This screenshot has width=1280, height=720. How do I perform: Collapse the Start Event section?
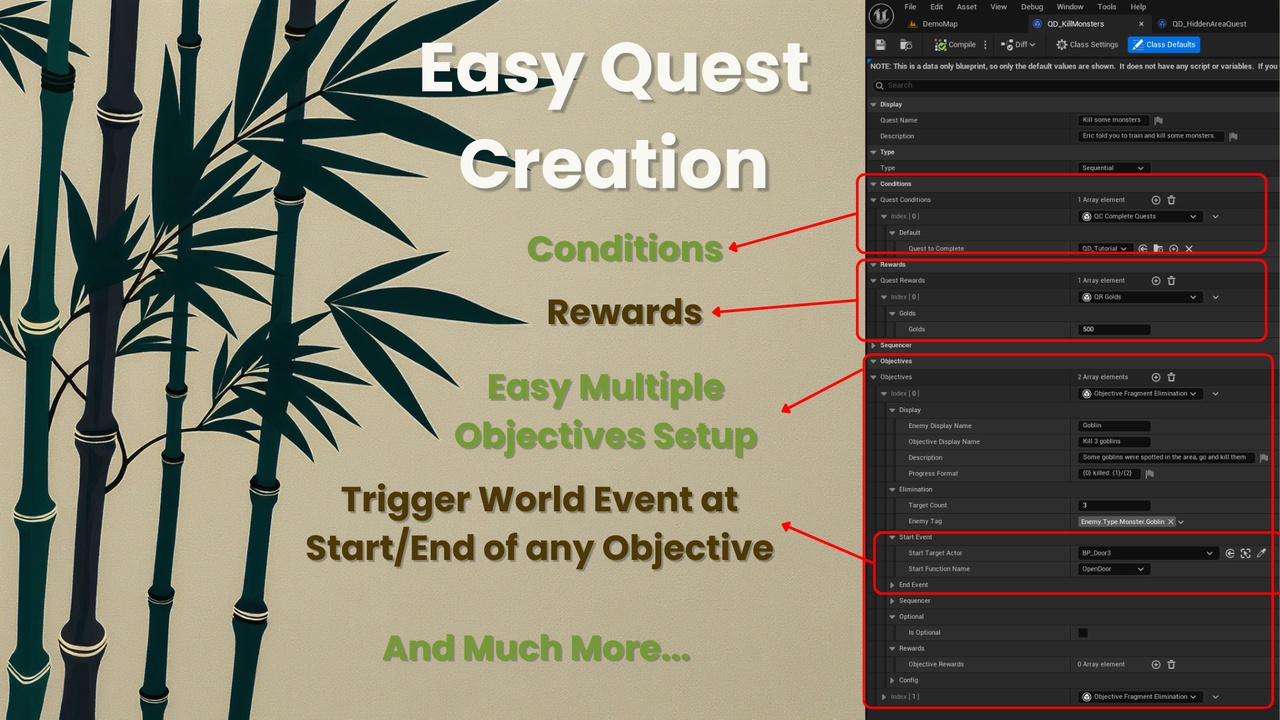892,537
